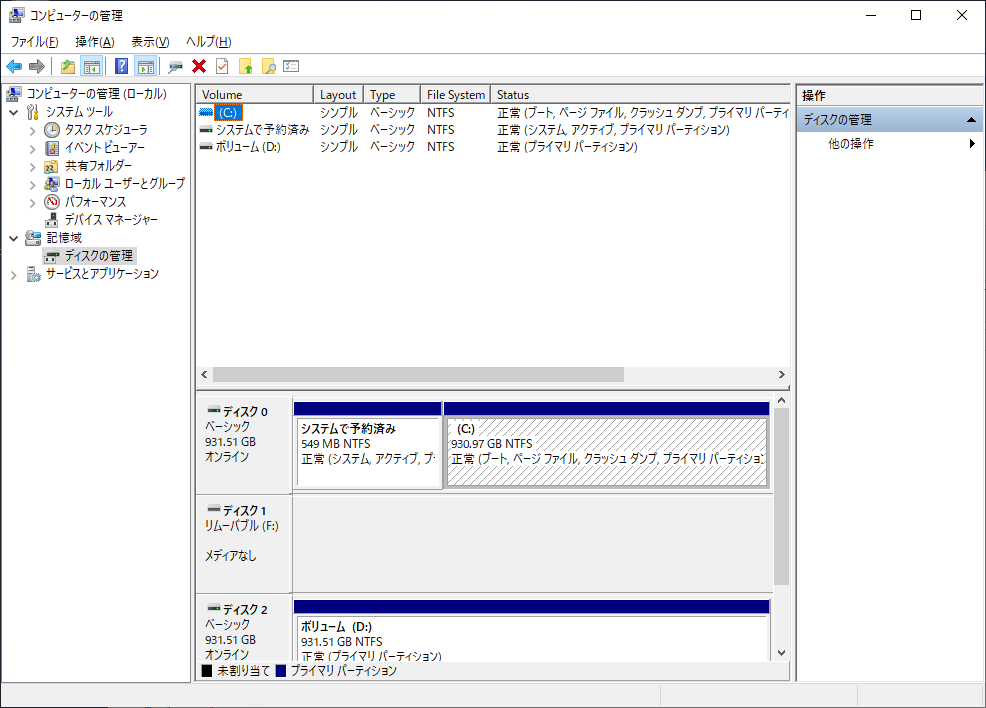Expand the ローカル ユーザーとグループ node
Viewport: 986px width, 708px height.
pyautogui.click(x=33, y=185)
